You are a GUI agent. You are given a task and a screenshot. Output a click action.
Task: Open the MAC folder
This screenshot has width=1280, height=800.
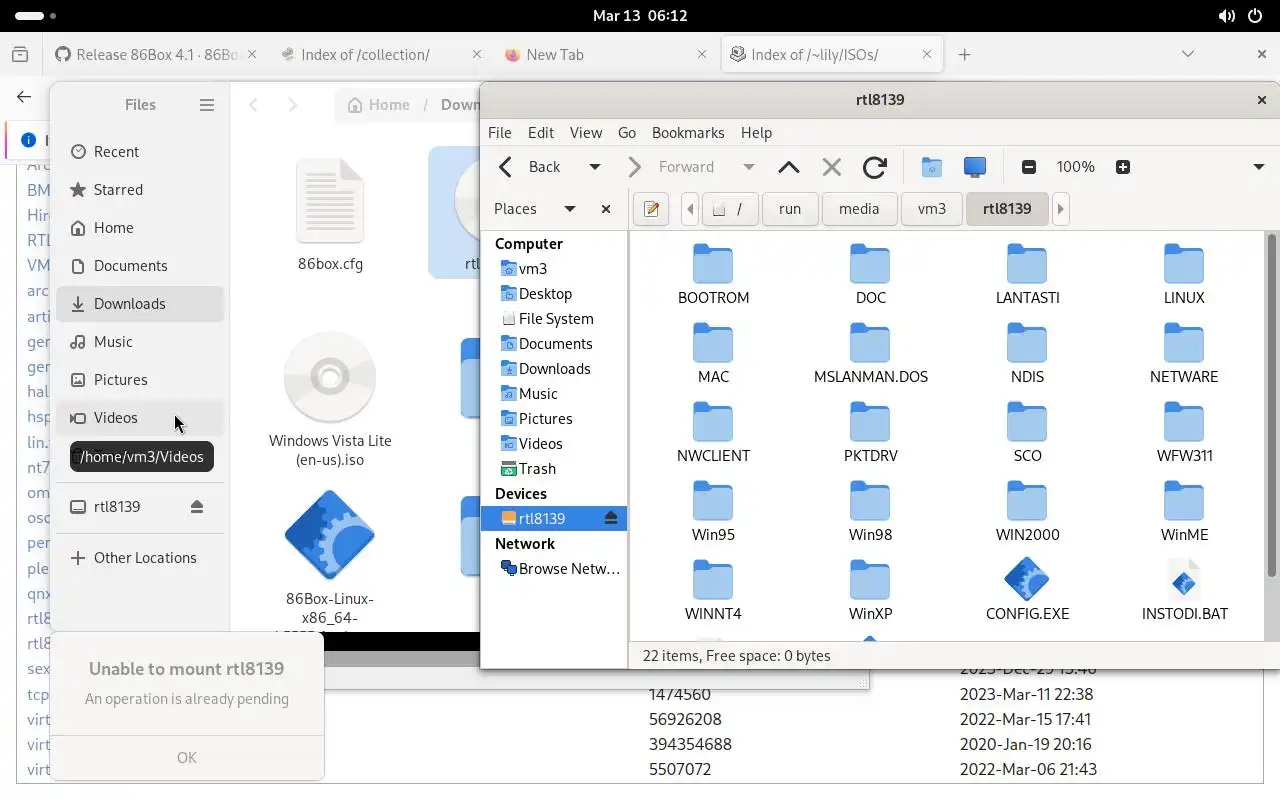[713, 353]
